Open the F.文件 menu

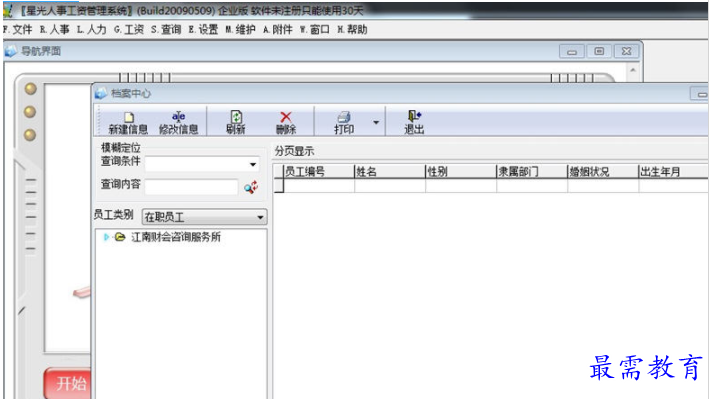[18, 29]
